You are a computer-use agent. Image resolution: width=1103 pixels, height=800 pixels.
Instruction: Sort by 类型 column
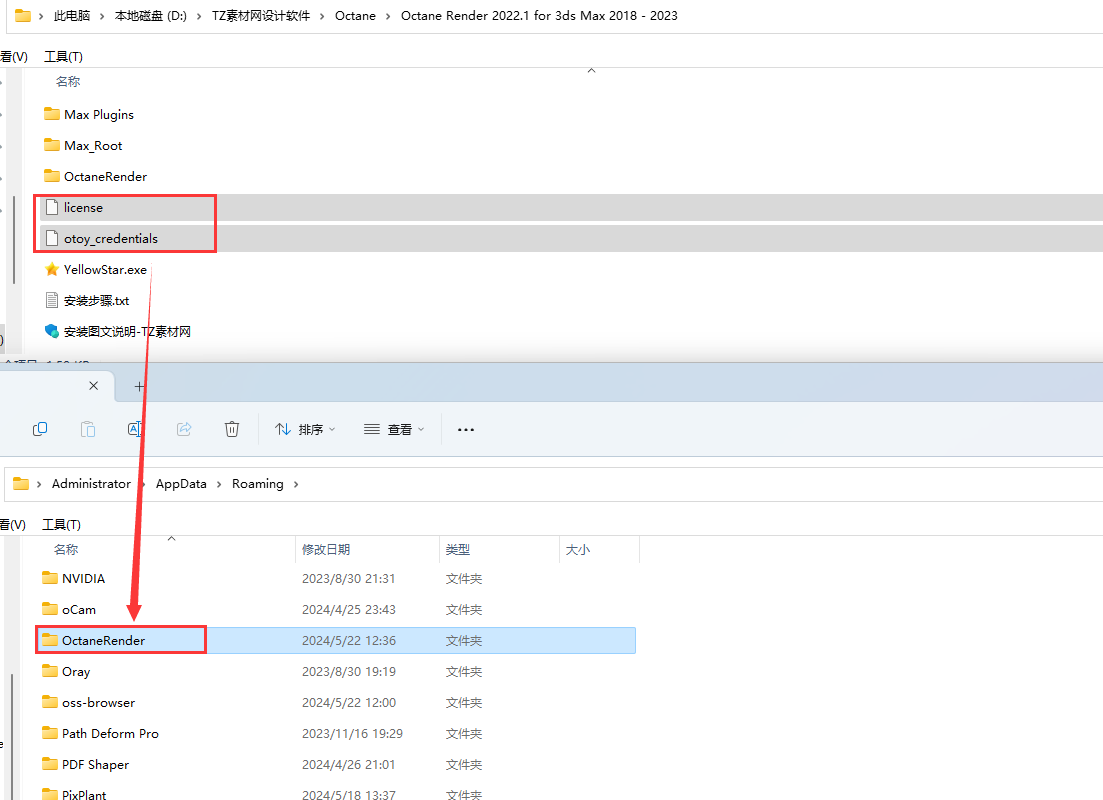point(457,550)
